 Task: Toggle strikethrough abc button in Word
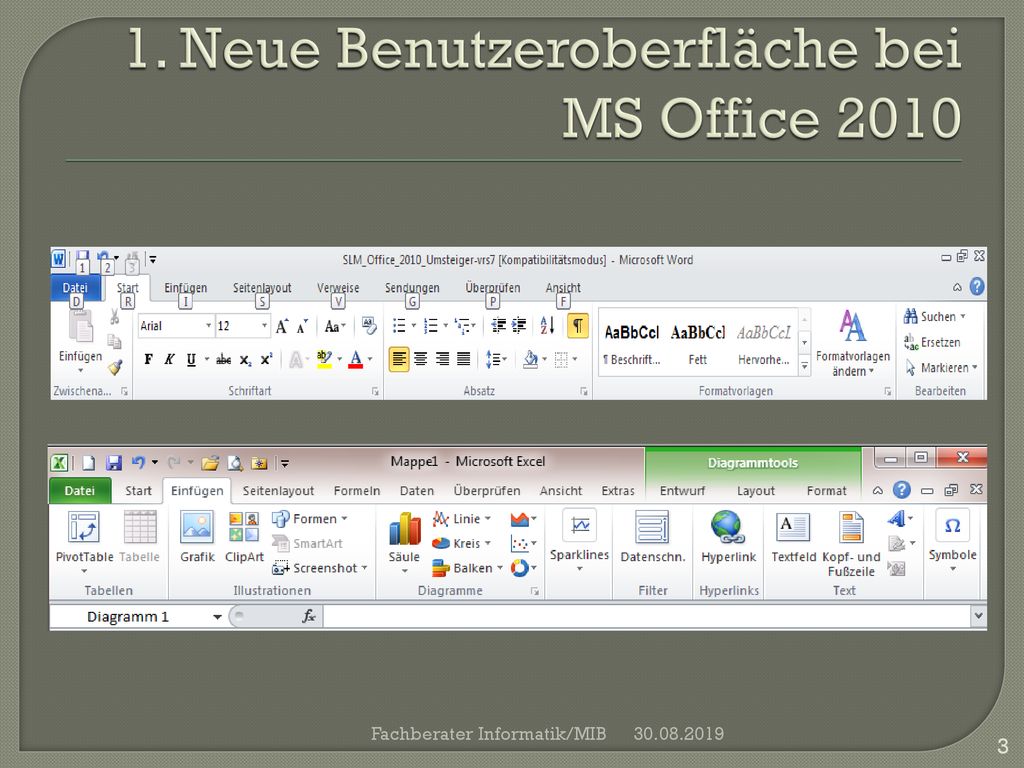[223, 359]
